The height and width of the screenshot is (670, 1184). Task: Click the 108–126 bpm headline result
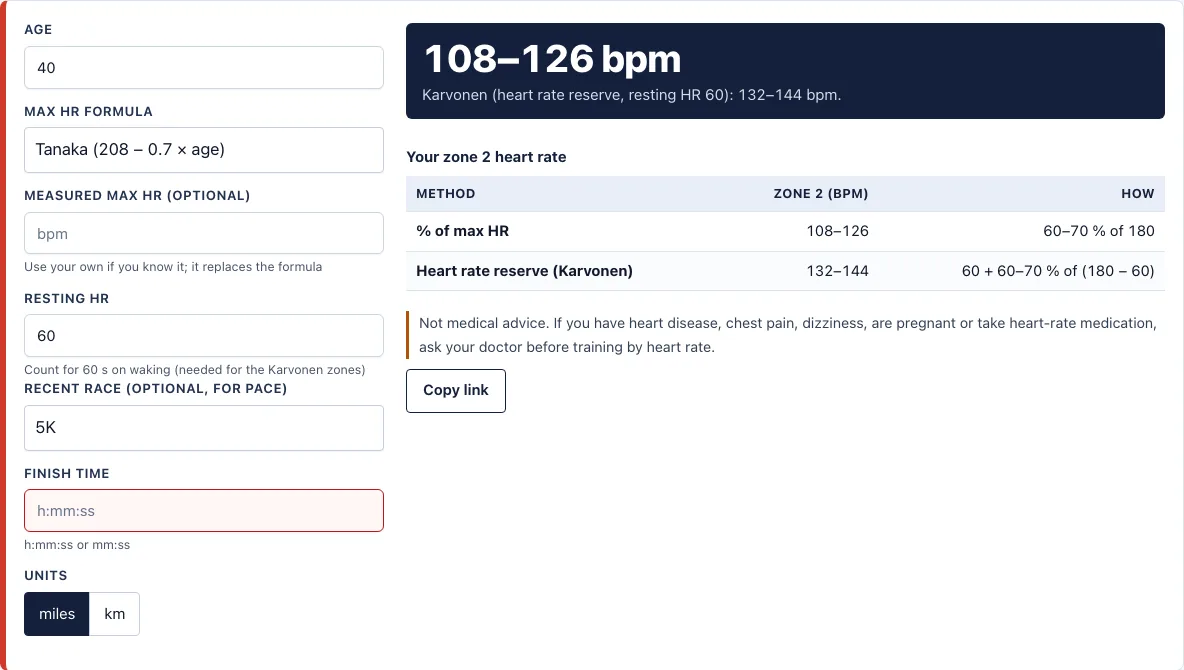553,59
